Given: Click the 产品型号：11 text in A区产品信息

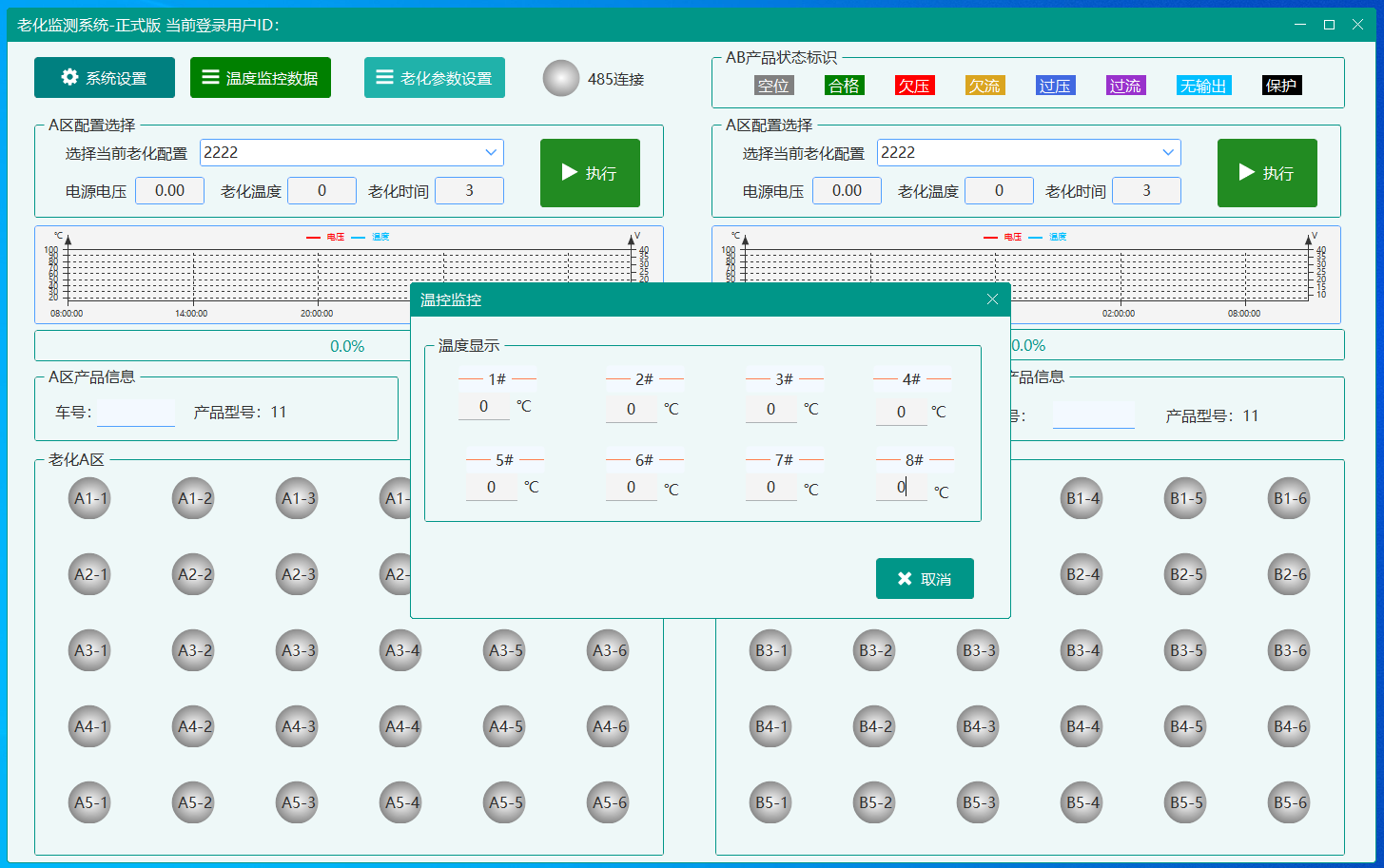Looking at the screenshot, I should tap(240, 413).
